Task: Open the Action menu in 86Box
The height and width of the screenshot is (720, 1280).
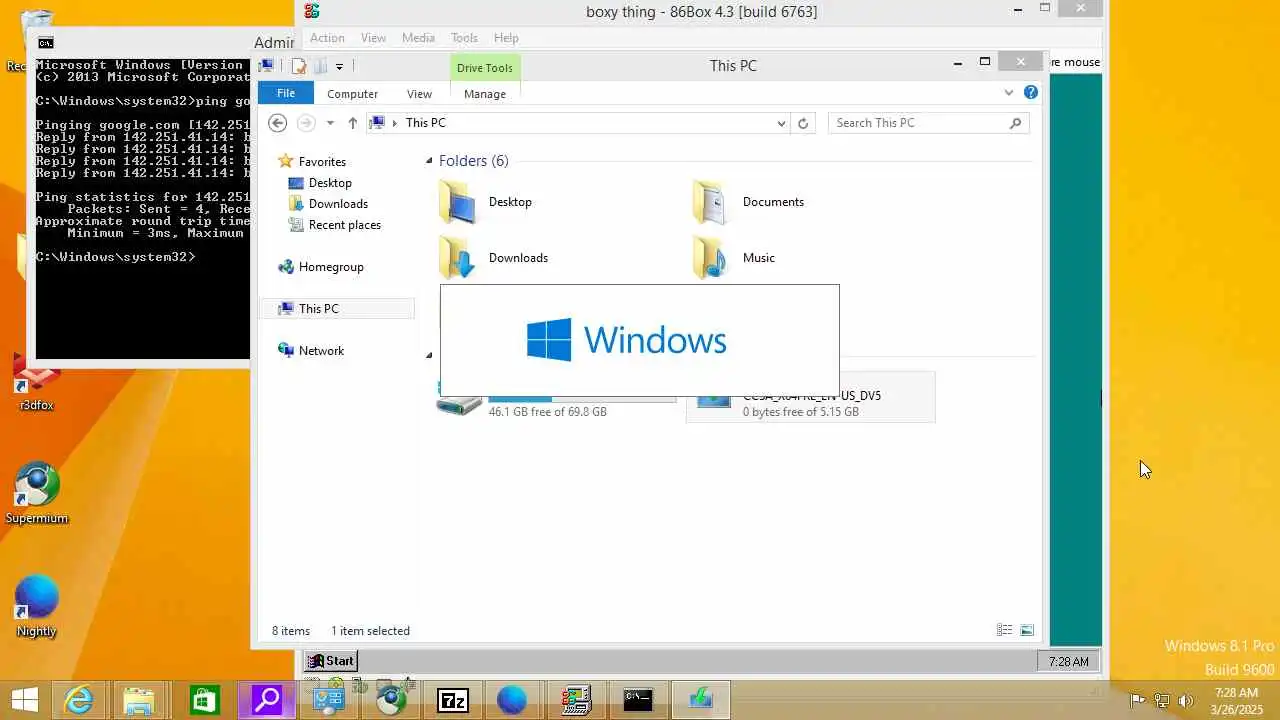Action: (327, 38)
